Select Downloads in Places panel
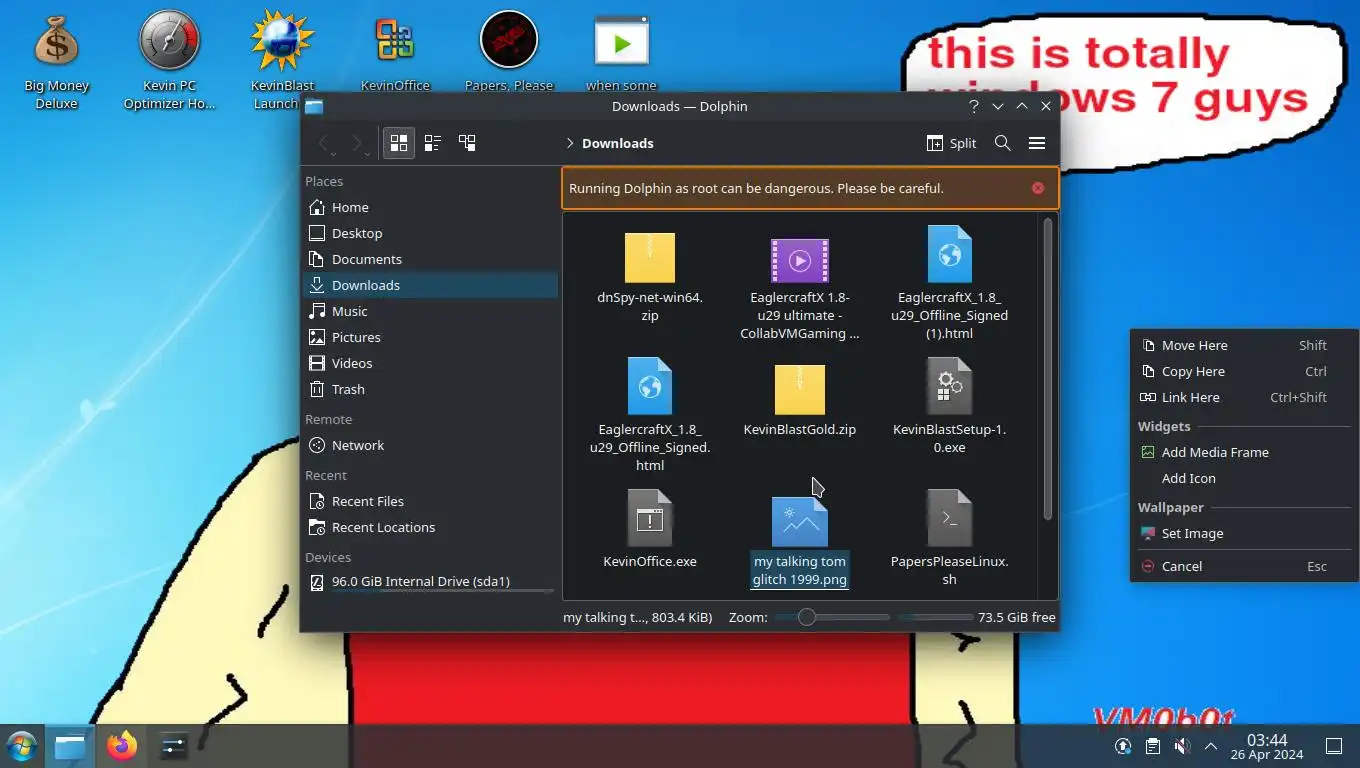The width and height of the screenshot is (1360, 768). pos(430,285)
